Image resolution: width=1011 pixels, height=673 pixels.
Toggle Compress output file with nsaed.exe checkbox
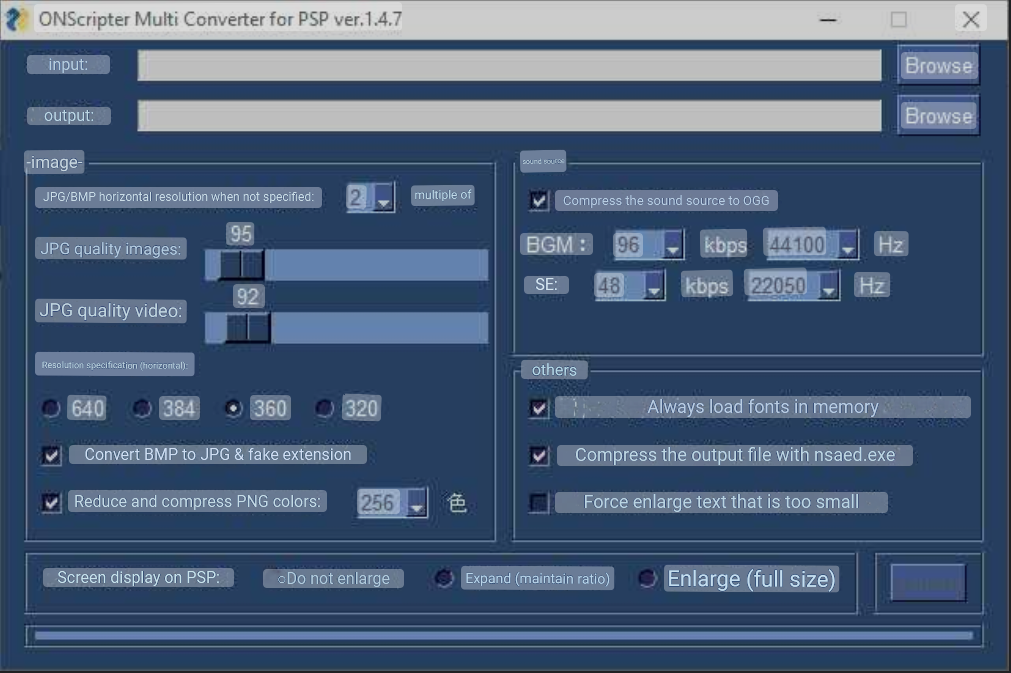539,456
